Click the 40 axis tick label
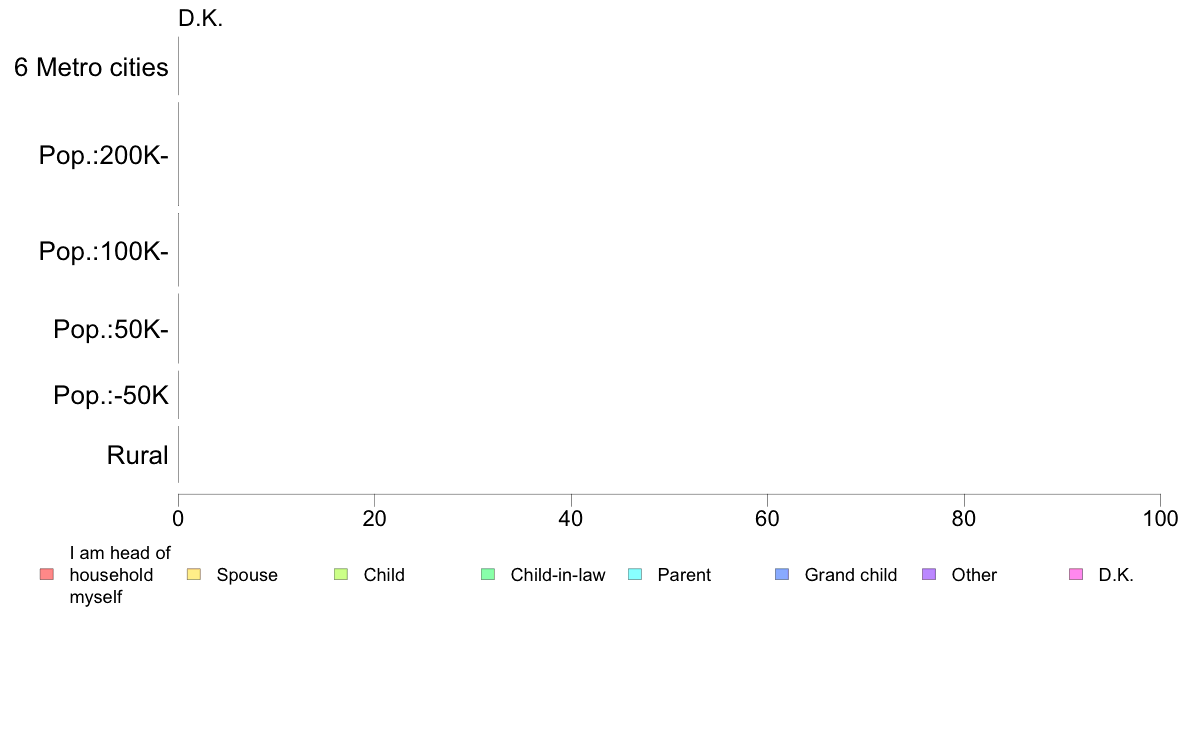 point(571,519)
